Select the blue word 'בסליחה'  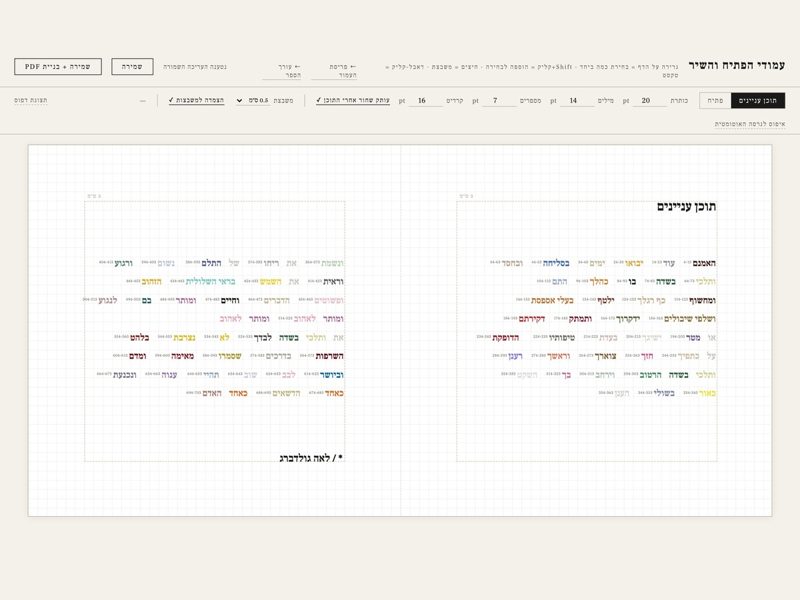tap(556, 263)
